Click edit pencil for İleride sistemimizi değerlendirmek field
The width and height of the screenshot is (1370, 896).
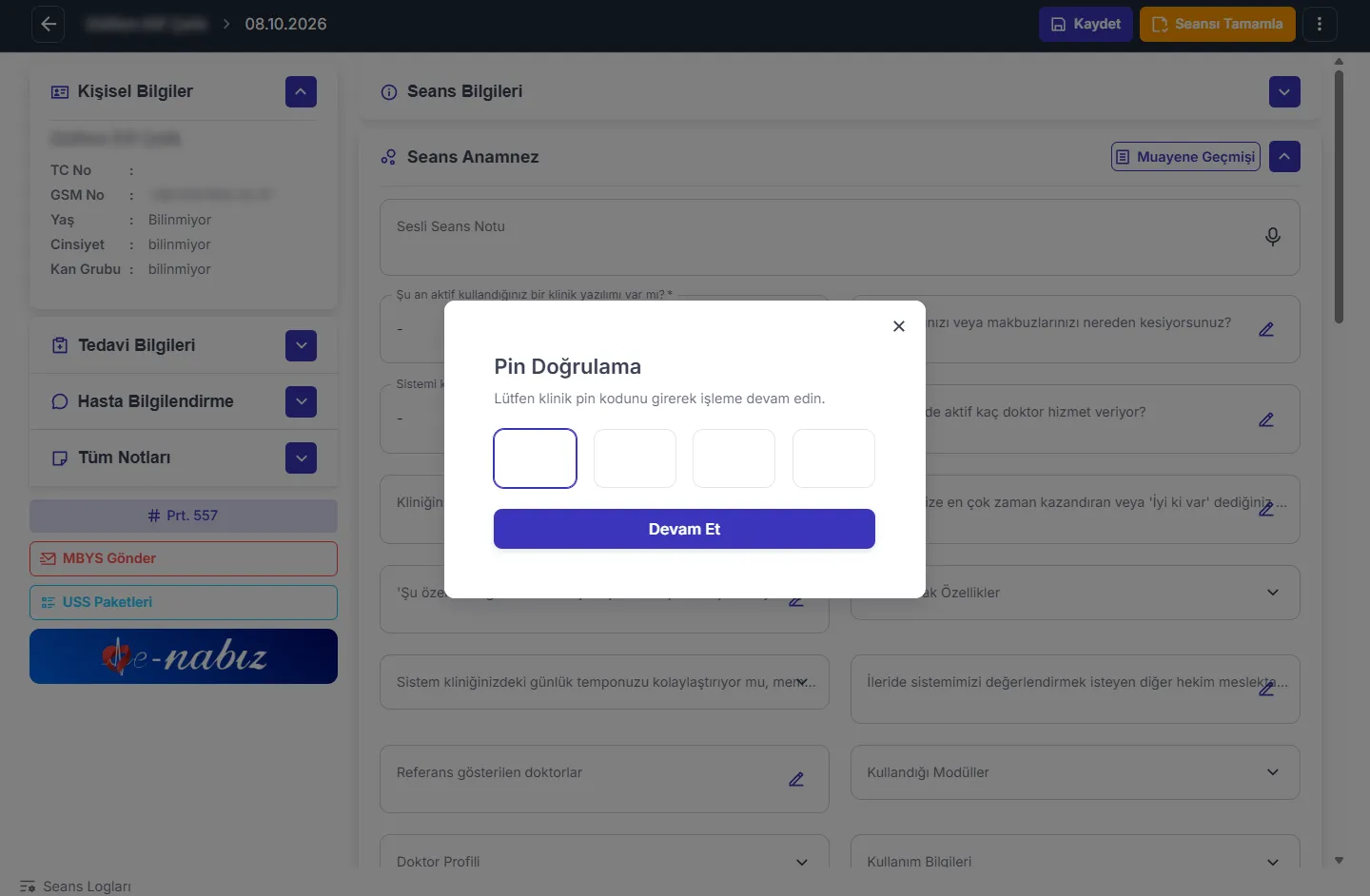point(1266,689)
